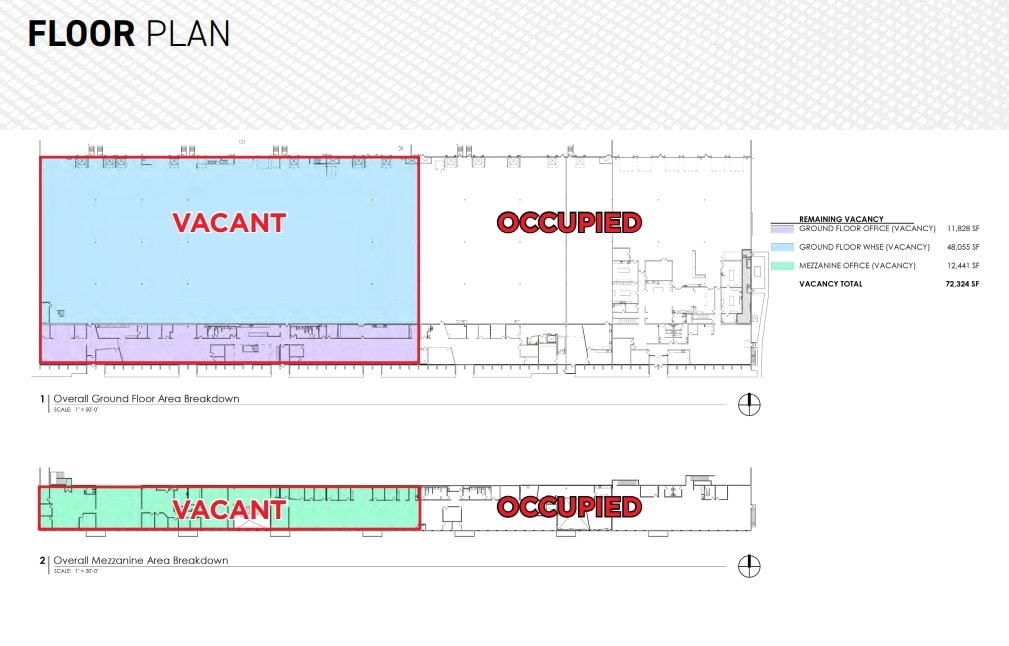Click the FLOOR PLAN page heading
The height and width of the screenshot is (646, 1009).
pos(129,34)
